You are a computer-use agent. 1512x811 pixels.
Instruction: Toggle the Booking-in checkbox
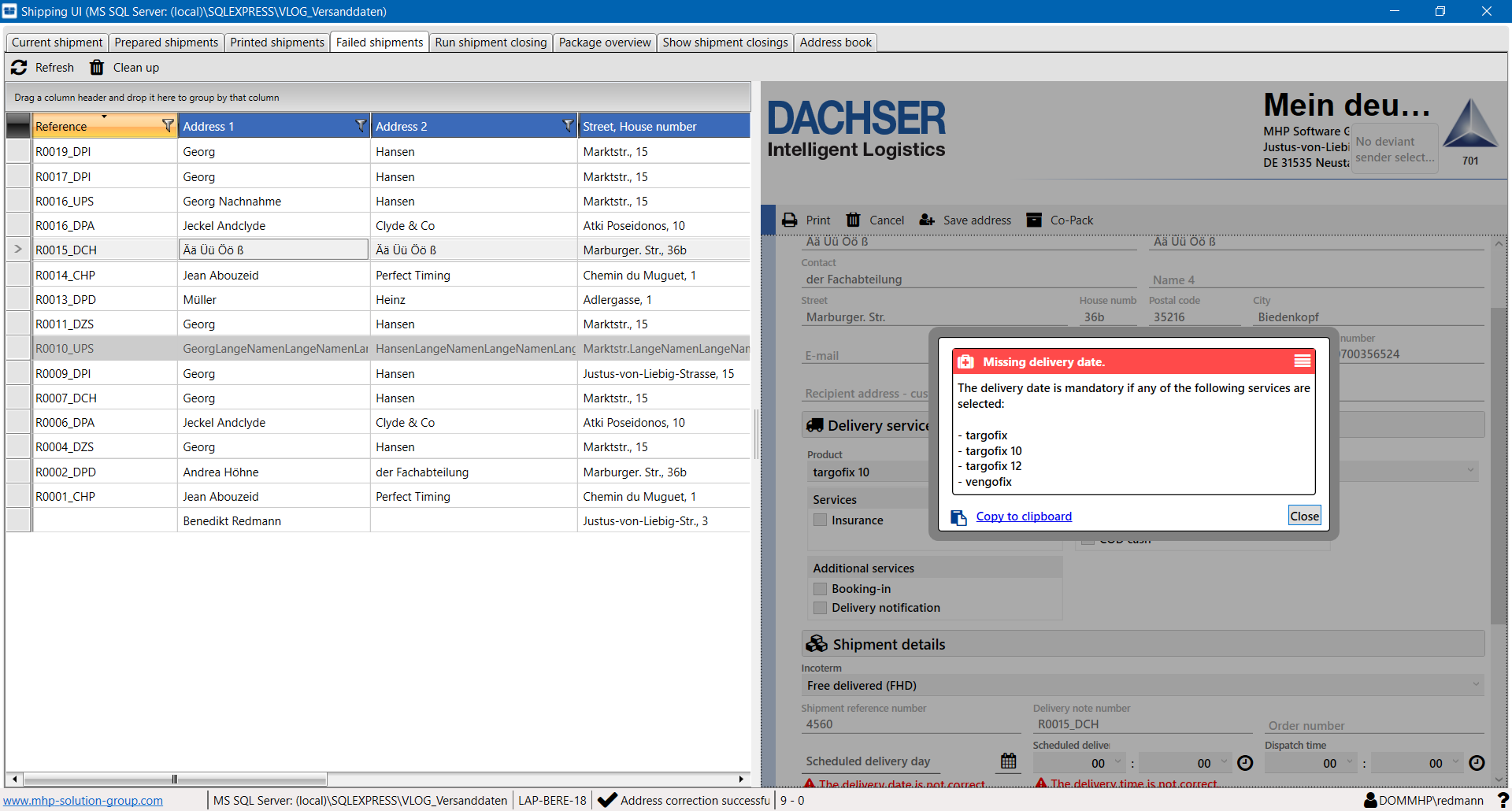[x=821, y=589]
